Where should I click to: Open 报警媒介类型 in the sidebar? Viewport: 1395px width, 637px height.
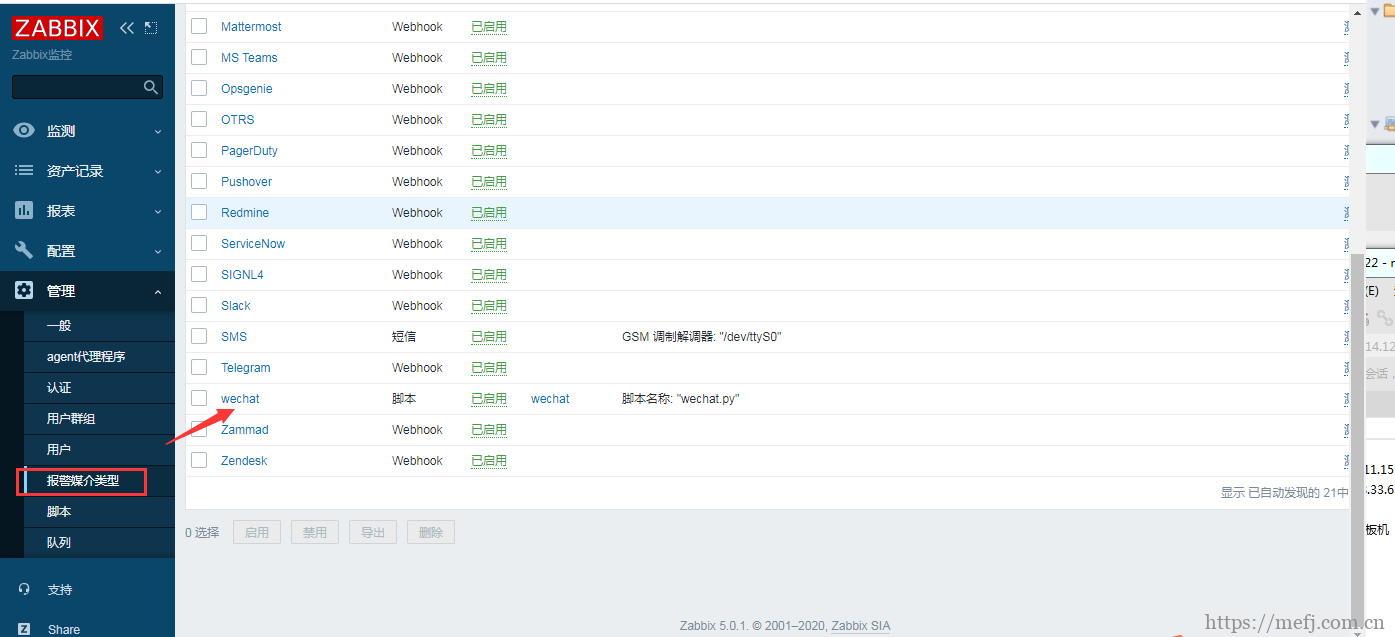83,481
